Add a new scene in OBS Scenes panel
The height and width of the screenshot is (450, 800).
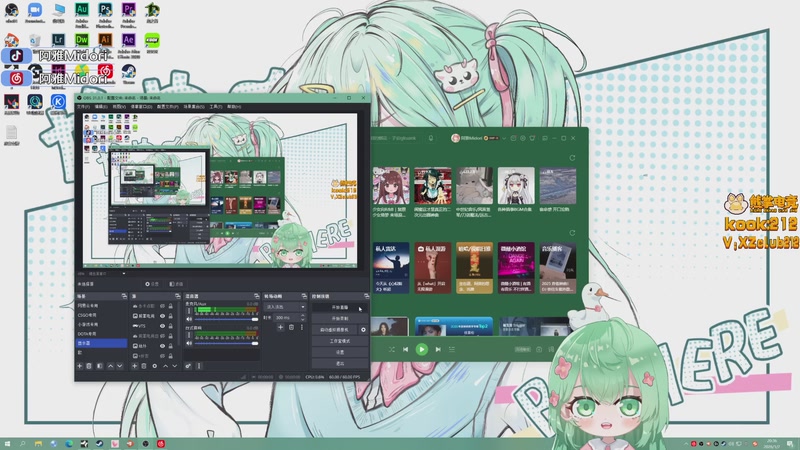click(80, 366)
